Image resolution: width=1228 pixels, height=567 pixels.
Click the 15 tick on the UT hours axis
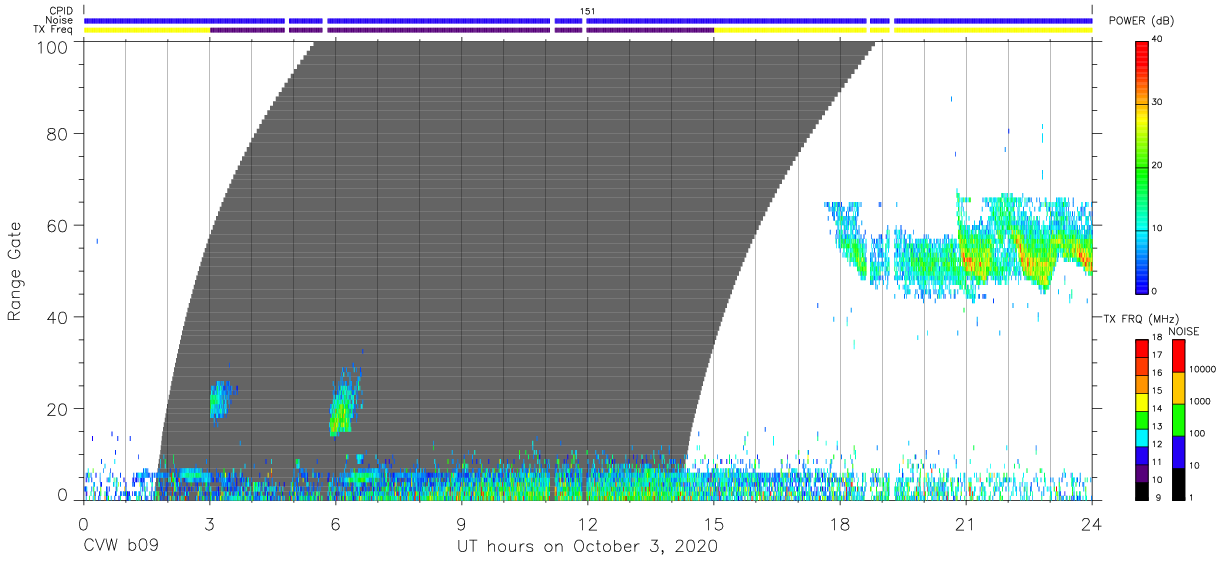(714, 524)
